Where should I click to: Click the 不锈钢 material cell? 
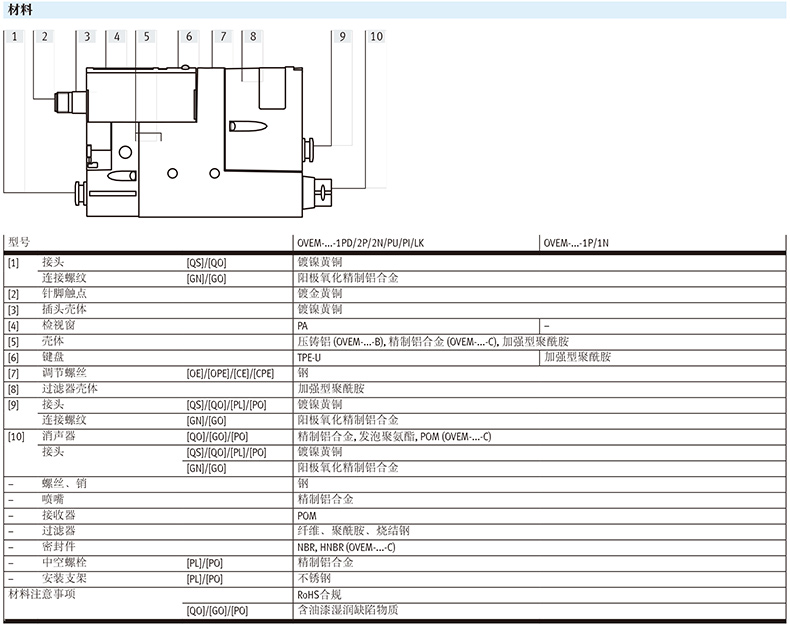314,578
